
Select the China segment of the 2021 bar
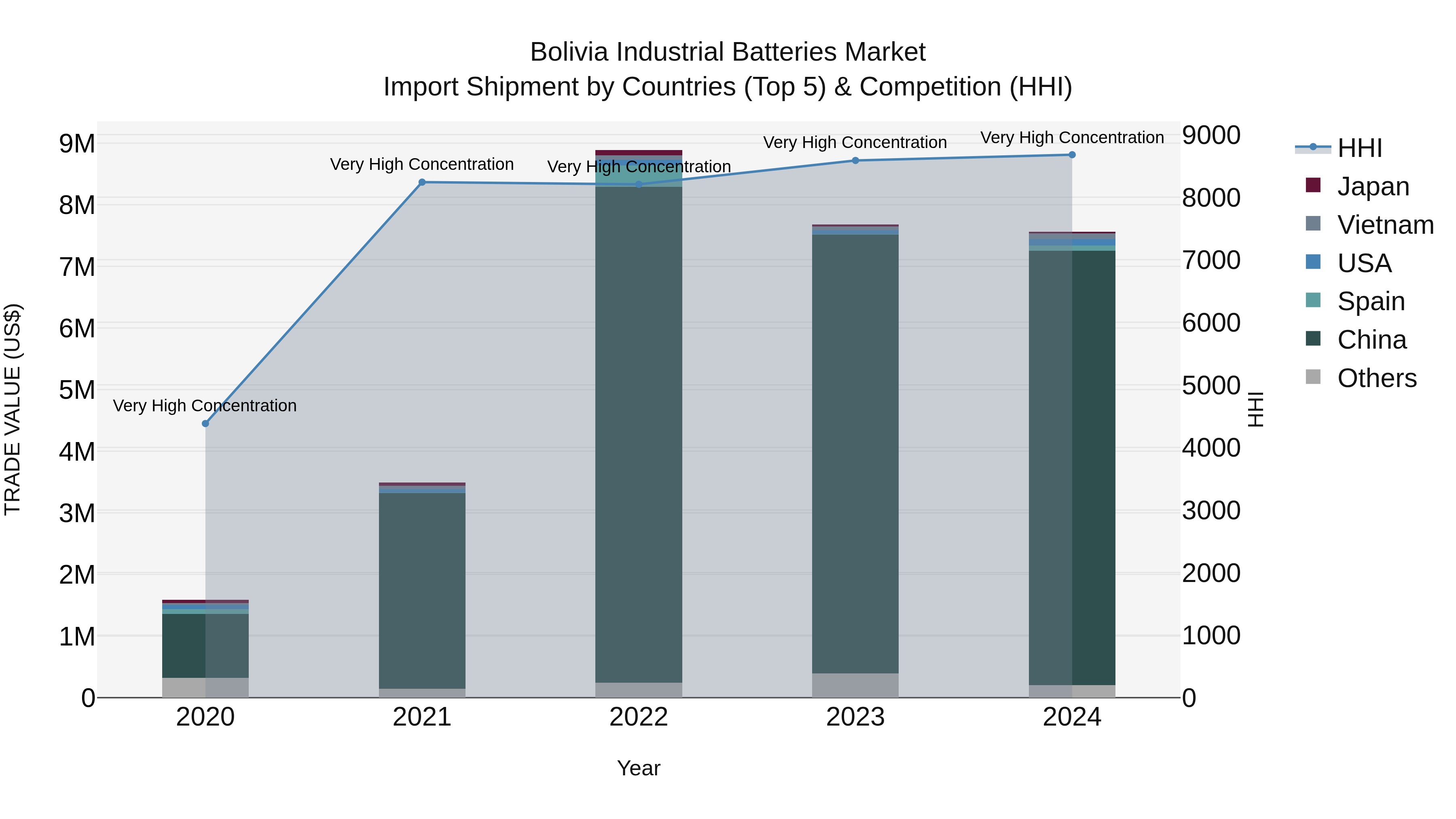[x=422, y=590]
